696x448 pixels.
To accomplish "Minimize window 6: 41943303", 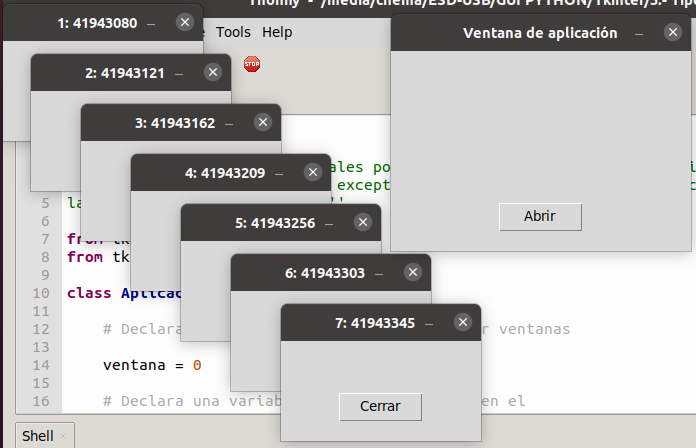I will [379, 274].
